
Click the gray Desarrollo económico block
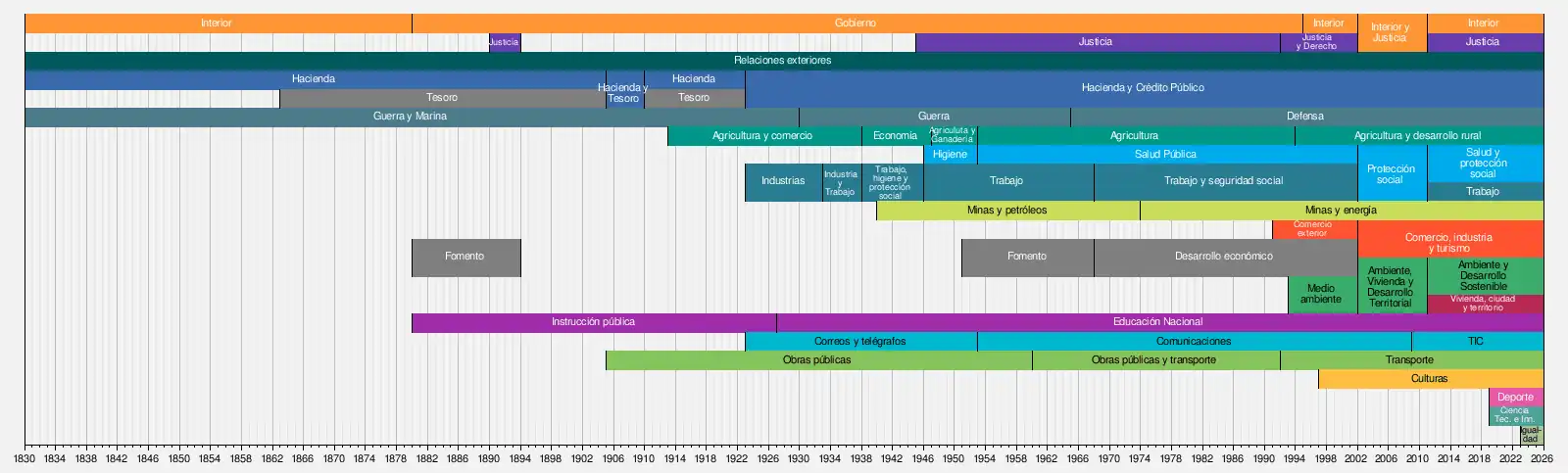coord(1224,257)
